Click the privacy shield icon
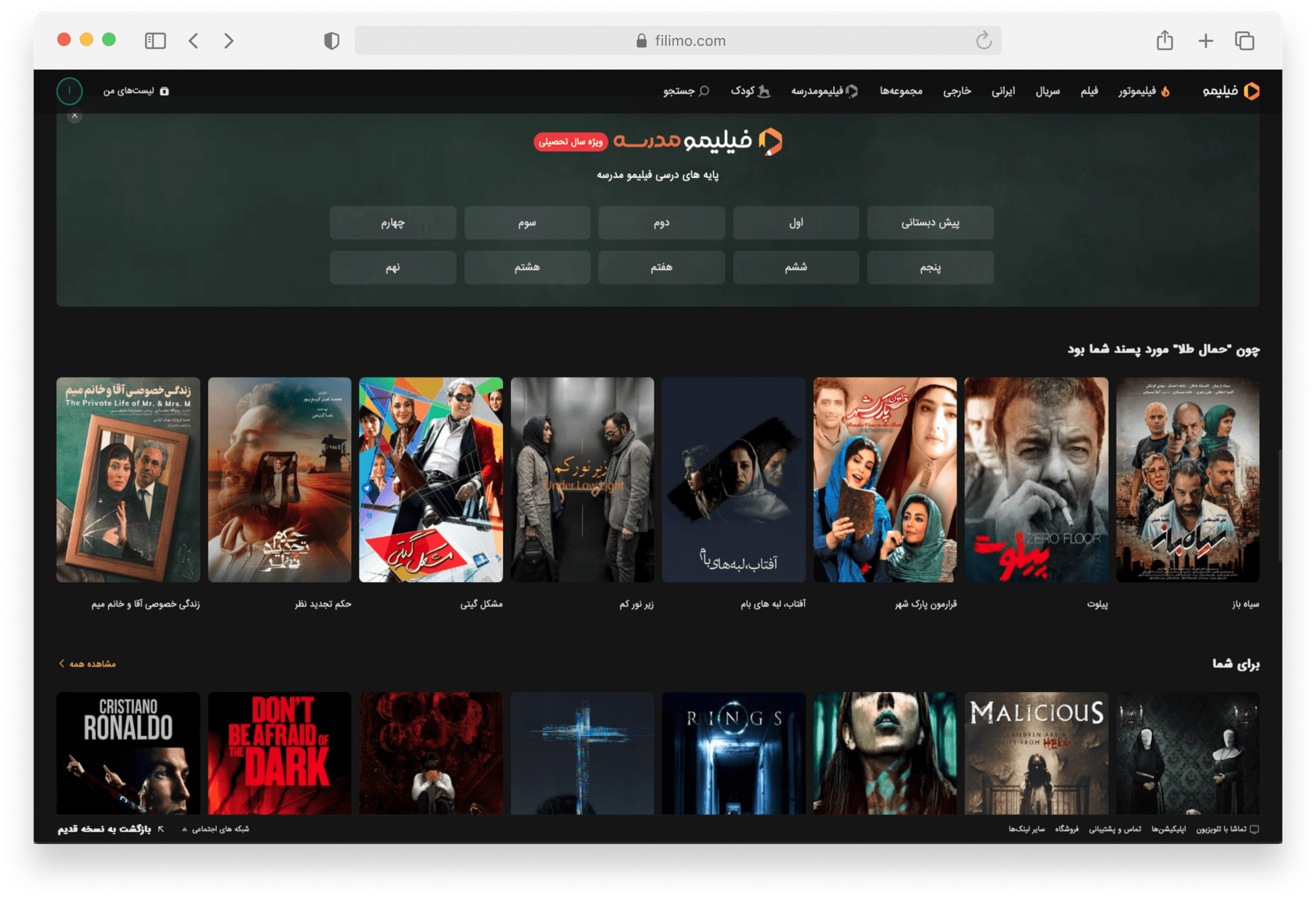1316x900 pixels. point(332,41)
